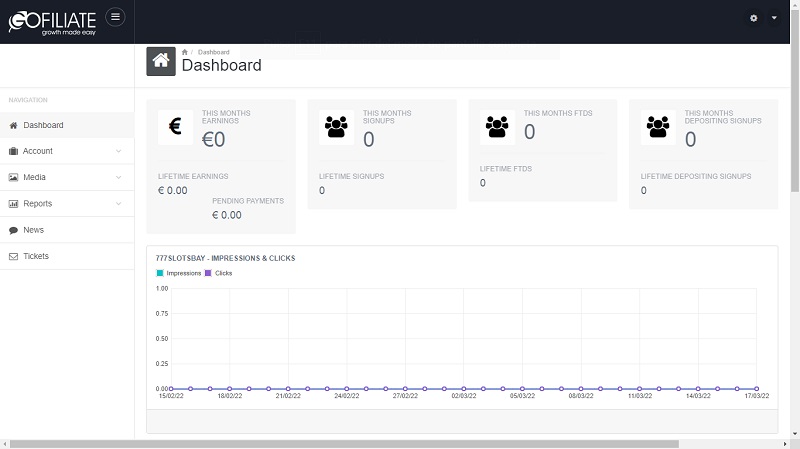This screenshot has height=449, width=800.
Task: Toggle the Impressions legend swatch
Action: (160, 273)
